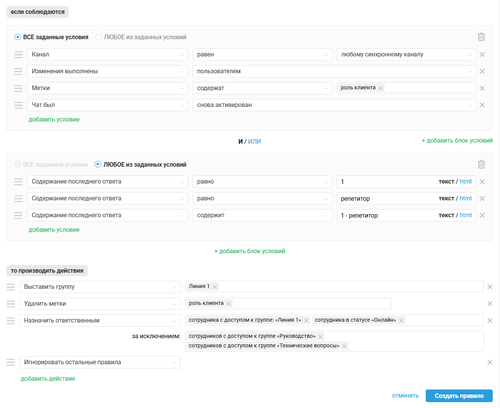
Task: Open the Канал condition type dropdown
Action: [x=107, y=54]
